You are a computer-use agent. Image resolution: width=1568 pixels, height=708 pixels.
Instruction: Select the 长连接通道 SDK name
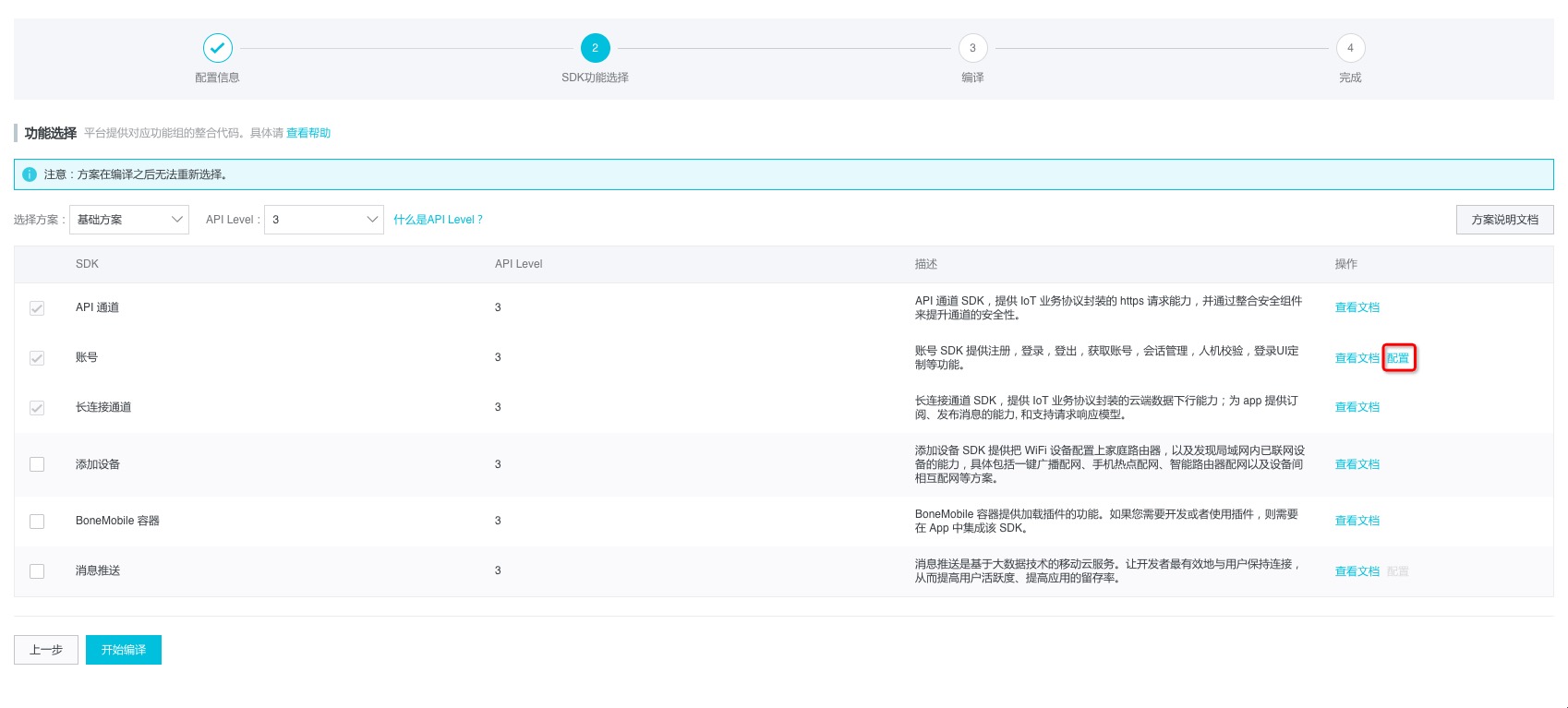coord(103,407)
